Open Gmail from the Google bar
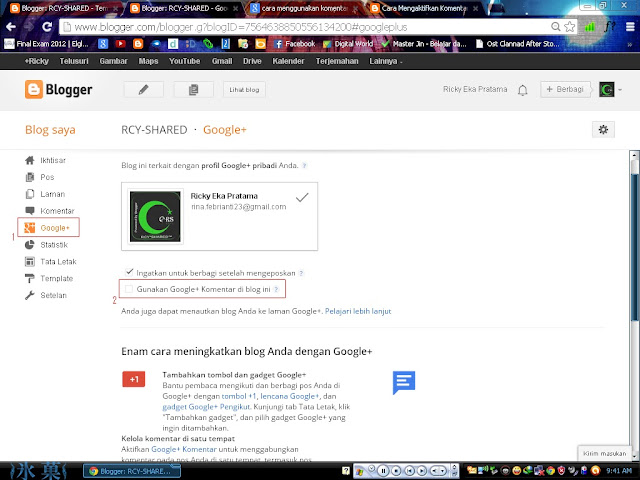Viewport: 640px width, 480px height. coord(222,61)
